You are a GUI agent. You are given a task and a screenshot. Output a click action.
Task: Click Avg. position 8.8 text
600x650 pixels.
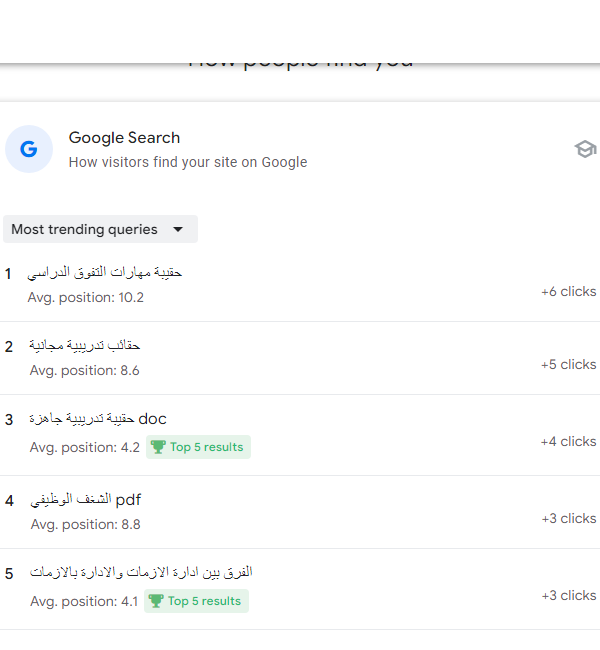pyautogui.click(x=85, y=524)
